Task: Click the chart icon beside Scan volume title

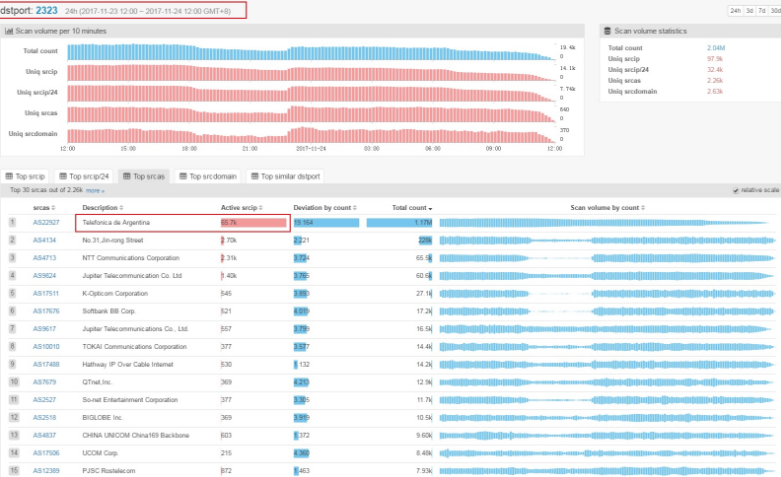Action: pos(10,31)
